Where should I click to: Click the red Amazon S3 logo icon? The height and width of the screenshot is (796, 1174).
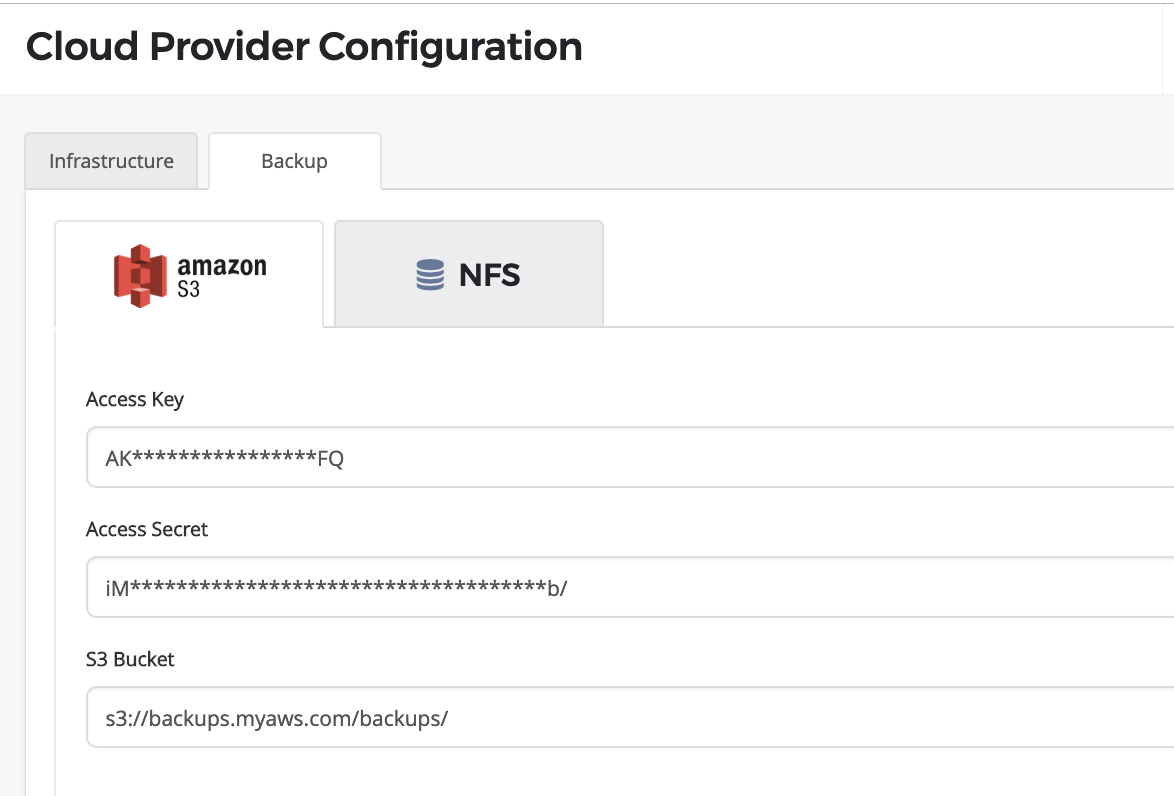(x=140, y=276)
